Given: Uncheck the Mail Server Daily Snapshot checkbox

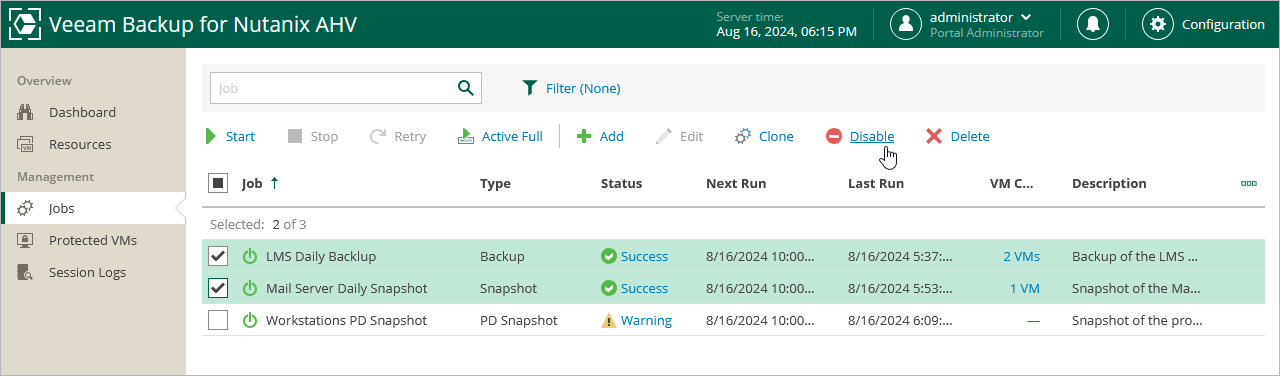Looking at the screenshot, I should tap(218, 288).
